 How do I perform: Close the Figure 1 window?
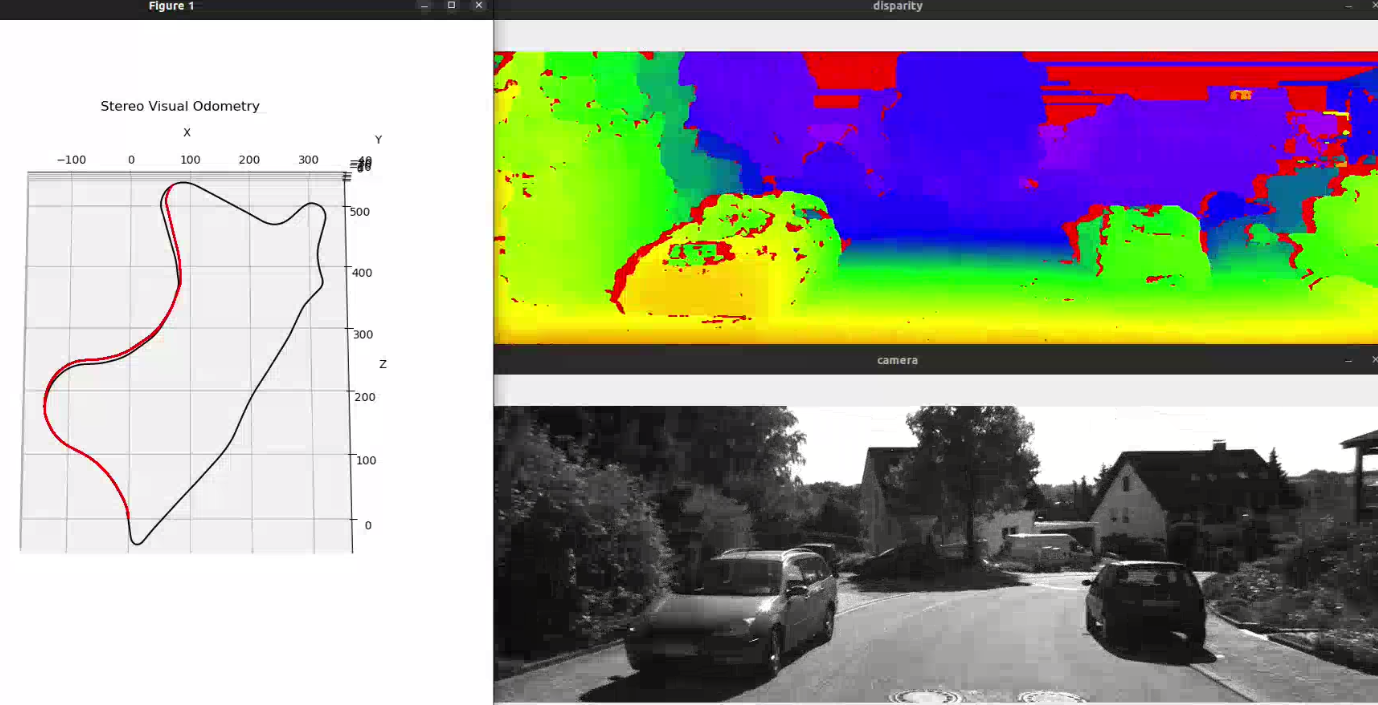tap(478, 5)
